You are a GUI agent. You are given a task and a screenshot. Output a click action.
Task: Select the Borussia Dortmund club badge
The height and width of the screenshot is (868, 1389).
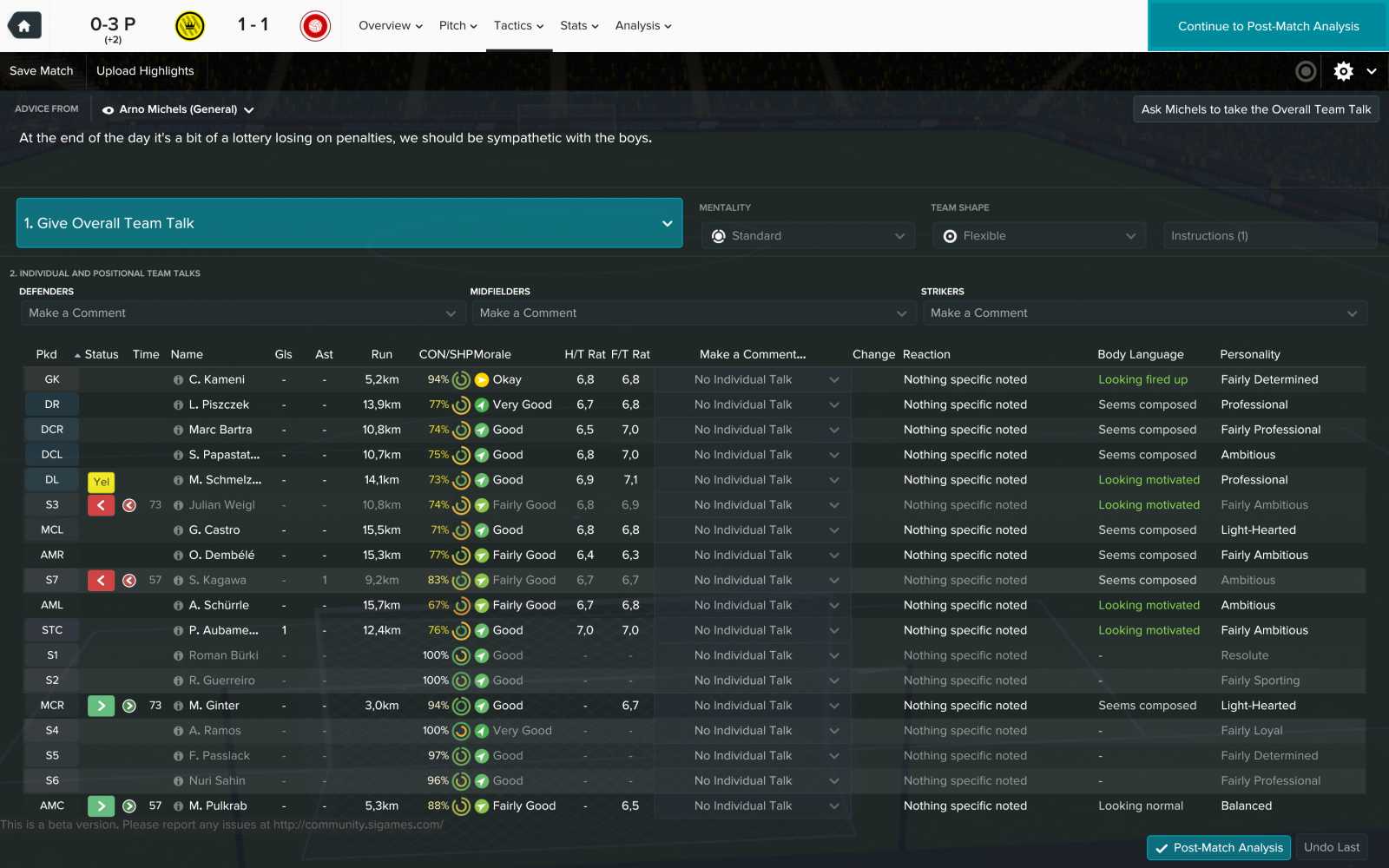tap(189, 25)
